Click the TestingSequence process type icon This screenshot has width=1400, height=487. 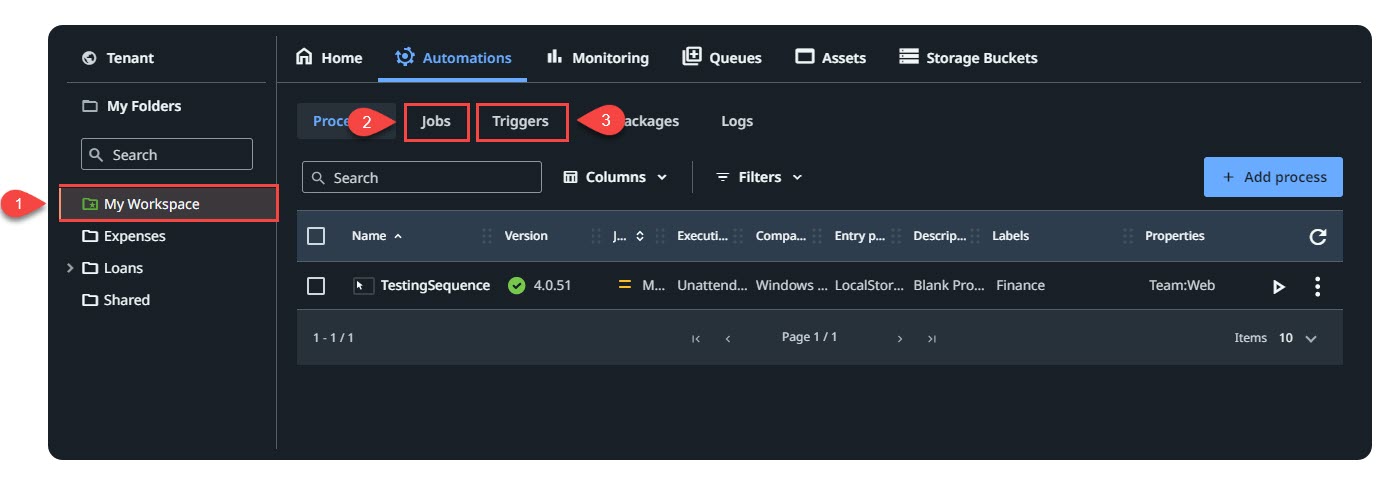[362, 286]
